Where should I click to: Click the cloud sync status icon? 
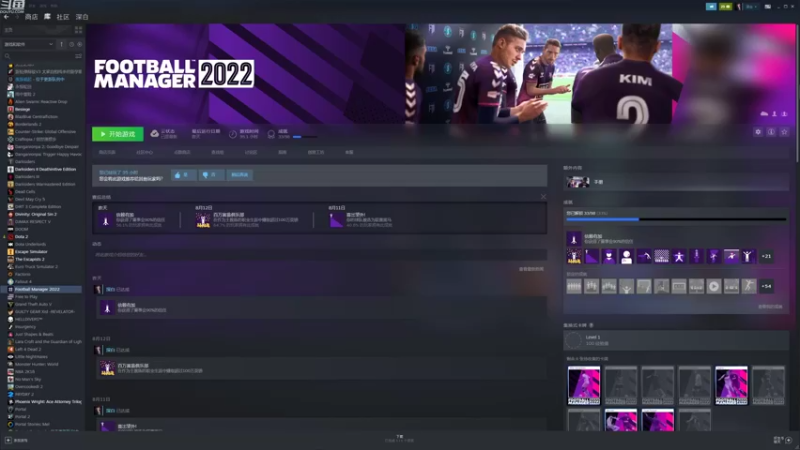(x=154, y=134)
